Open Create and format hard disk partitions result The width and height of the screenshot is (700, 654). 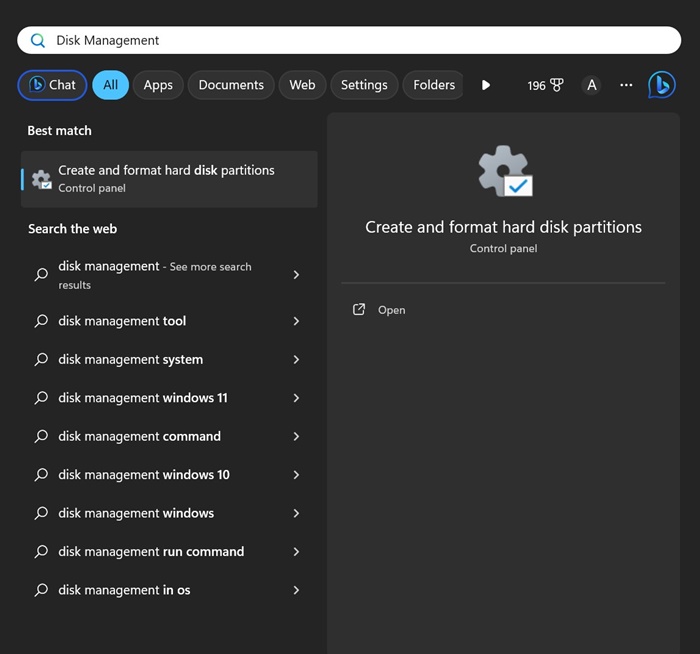(169, 179)
